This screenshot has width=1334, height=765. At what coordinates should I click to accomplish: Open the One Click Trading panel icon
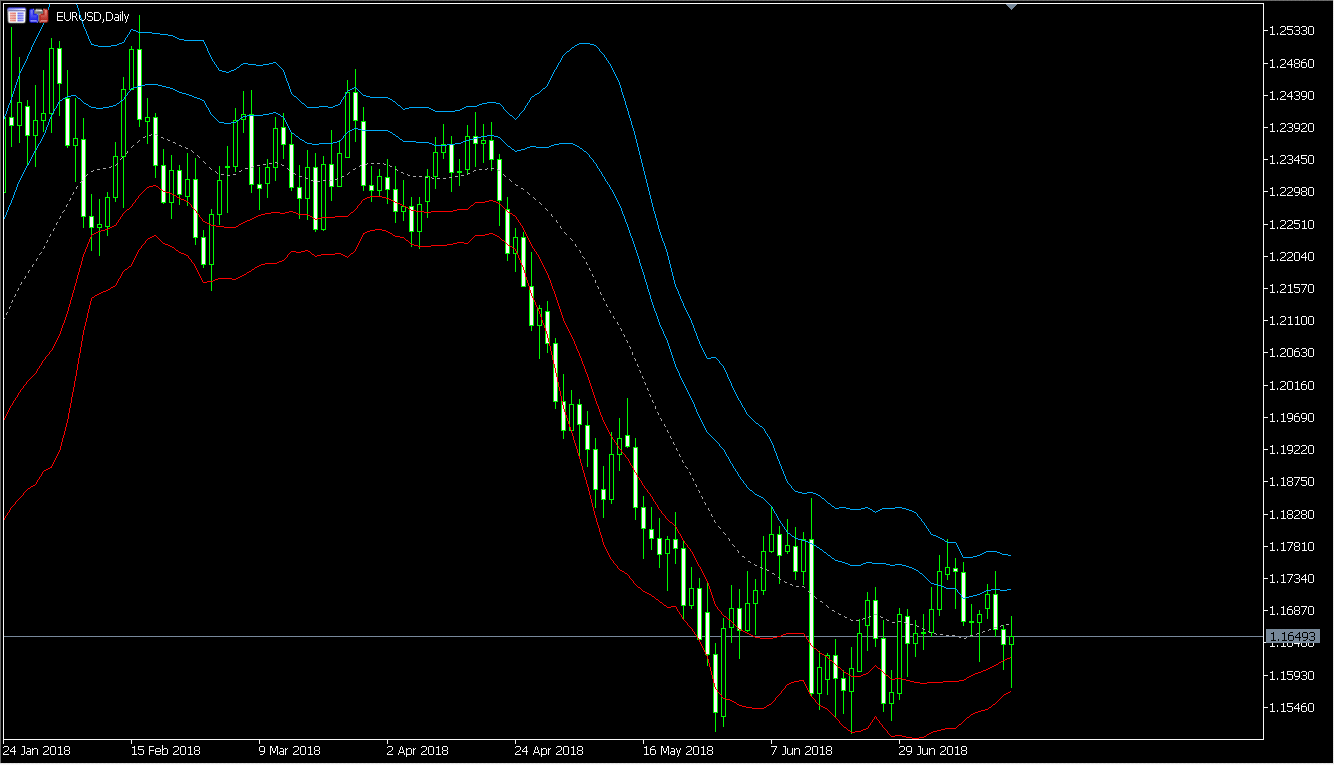16,16
